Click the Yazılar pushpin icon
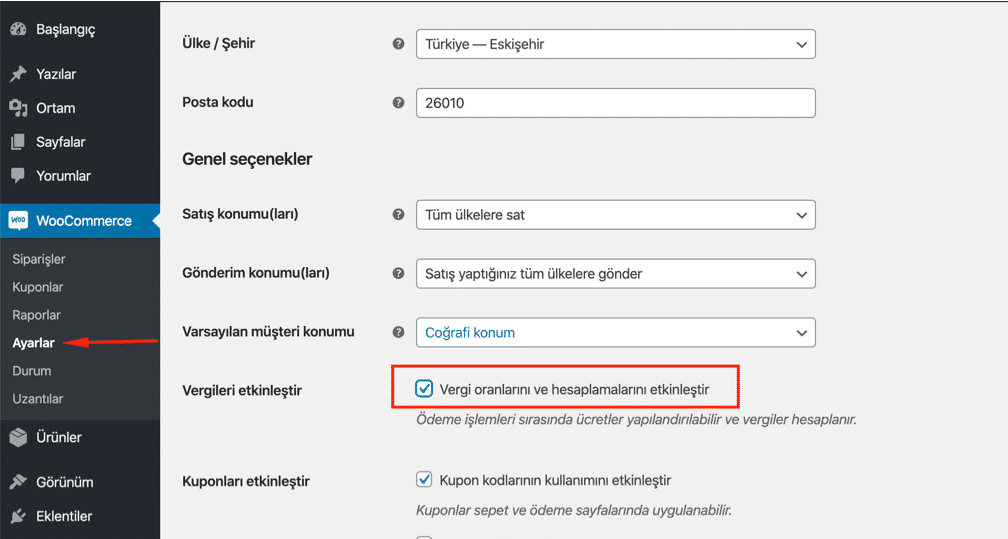The width and height of the screenshot is (1008, 539). 18,74
